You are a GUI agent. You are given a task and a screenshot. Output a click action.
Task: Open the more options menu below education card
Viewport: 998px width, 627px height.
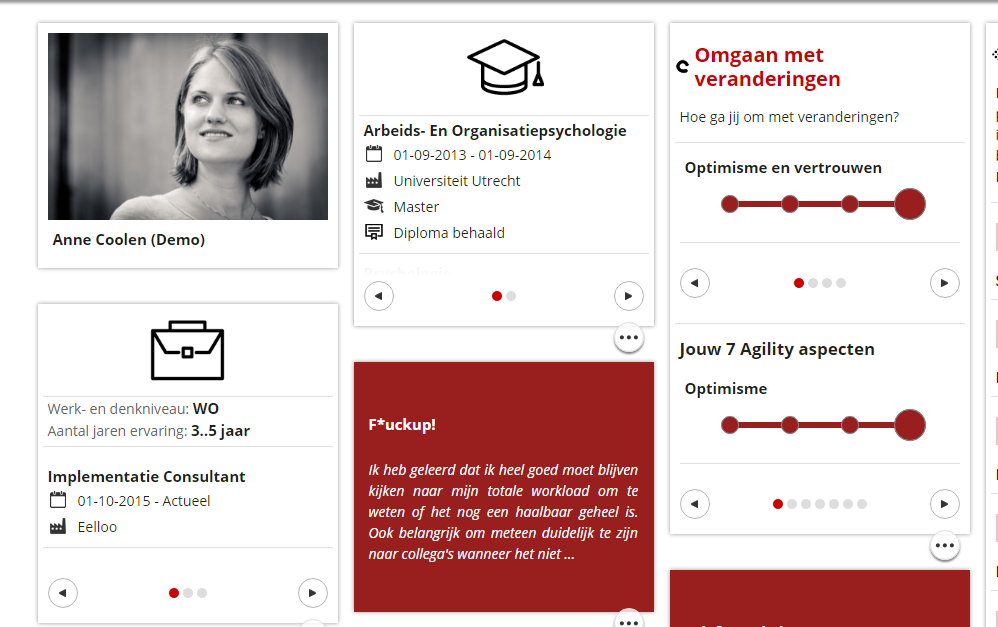click(628, 339)
